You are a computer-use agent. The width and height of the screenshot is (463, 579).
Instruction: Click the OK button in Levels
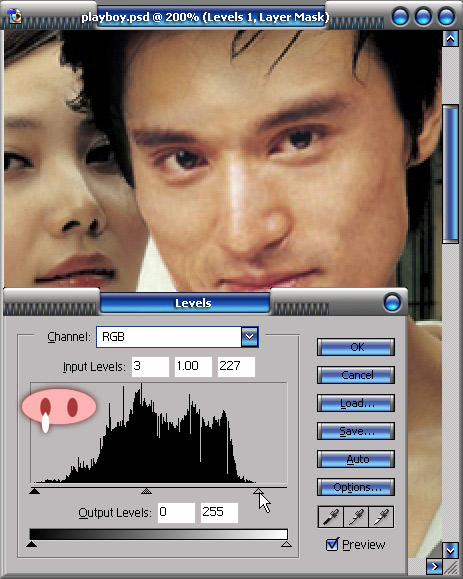click(x=356, y=347)
